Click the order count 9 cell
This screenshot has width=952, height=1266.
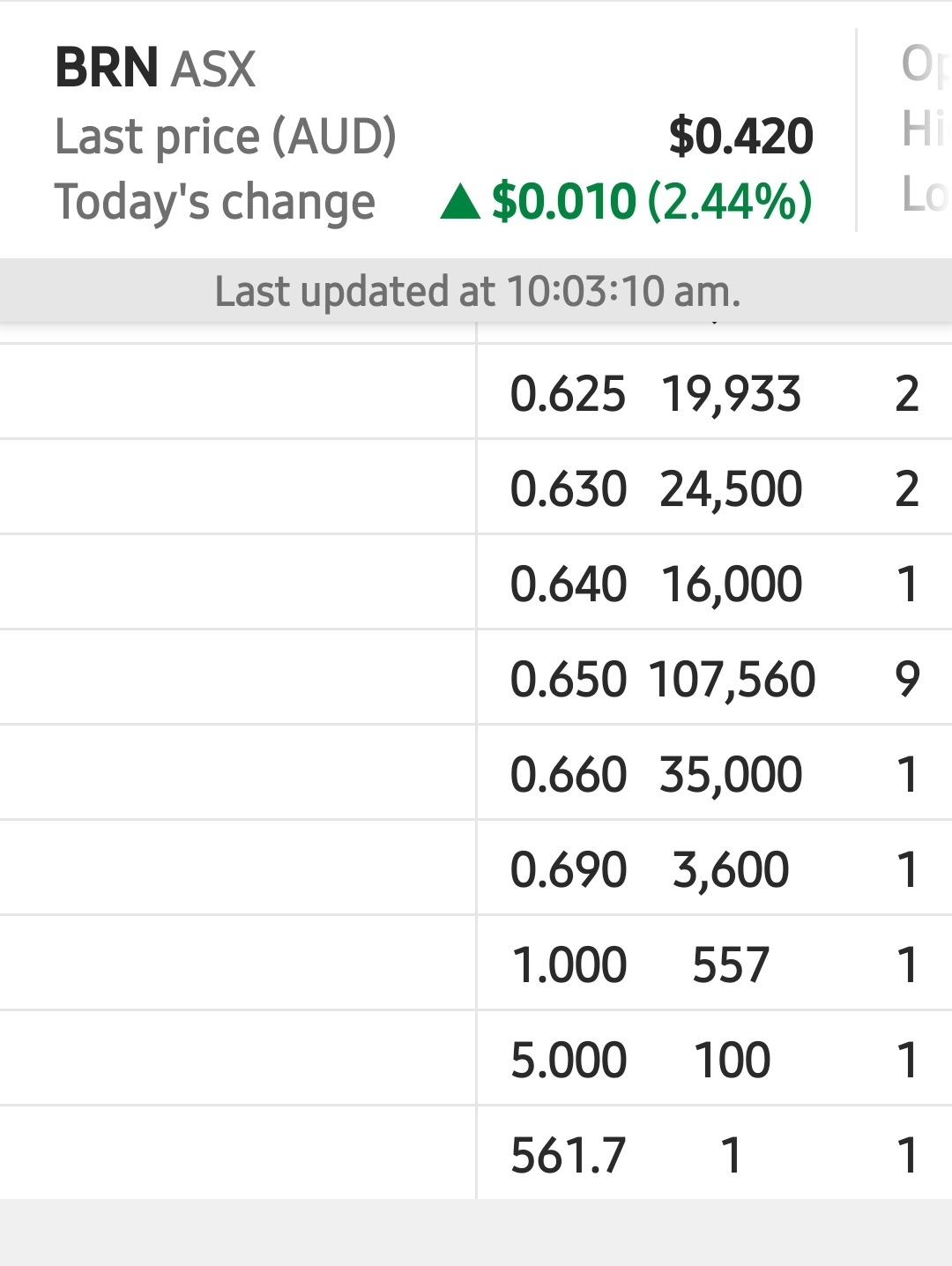click(907, 679)
